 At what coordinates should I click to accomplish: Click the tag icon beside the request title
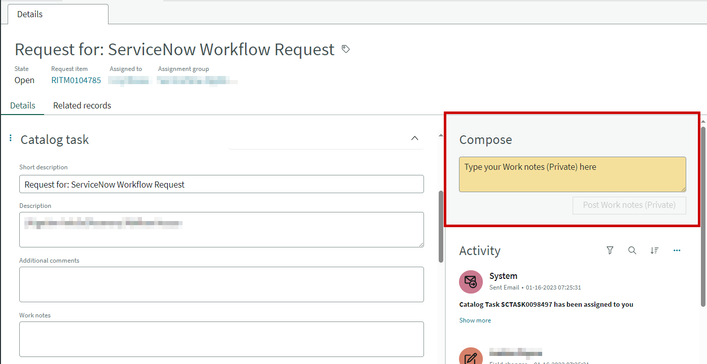(346, 49)
